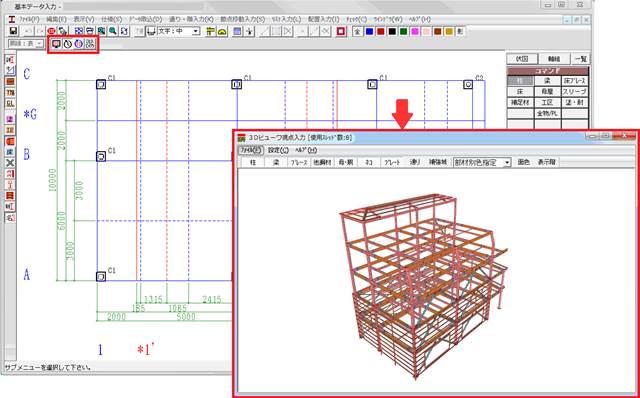640x398 pixels.
Task: Switch to the 軸組 view button
Action: click(x=553, y=59)
